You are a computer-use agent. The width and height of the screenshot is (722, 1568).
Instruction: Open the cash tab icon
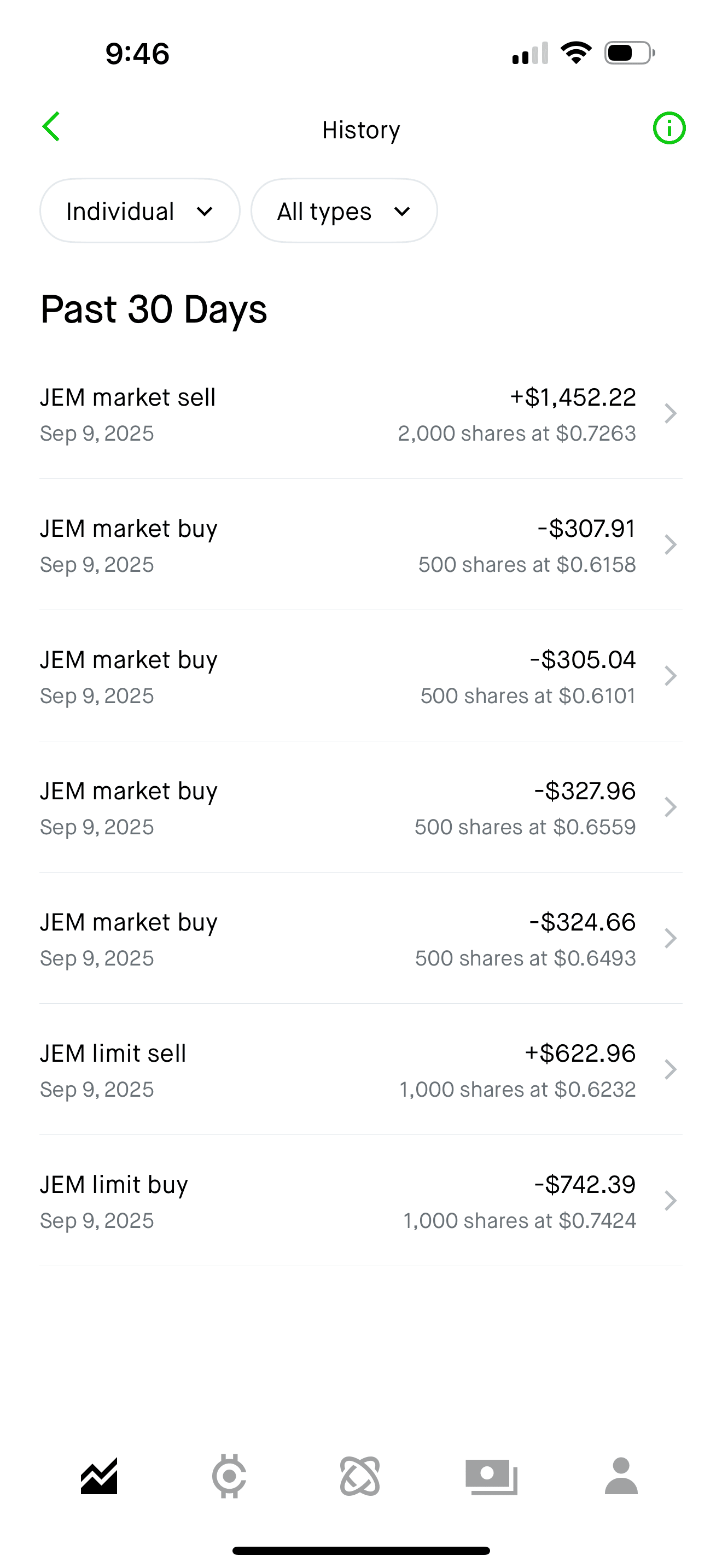point(491,1476)
